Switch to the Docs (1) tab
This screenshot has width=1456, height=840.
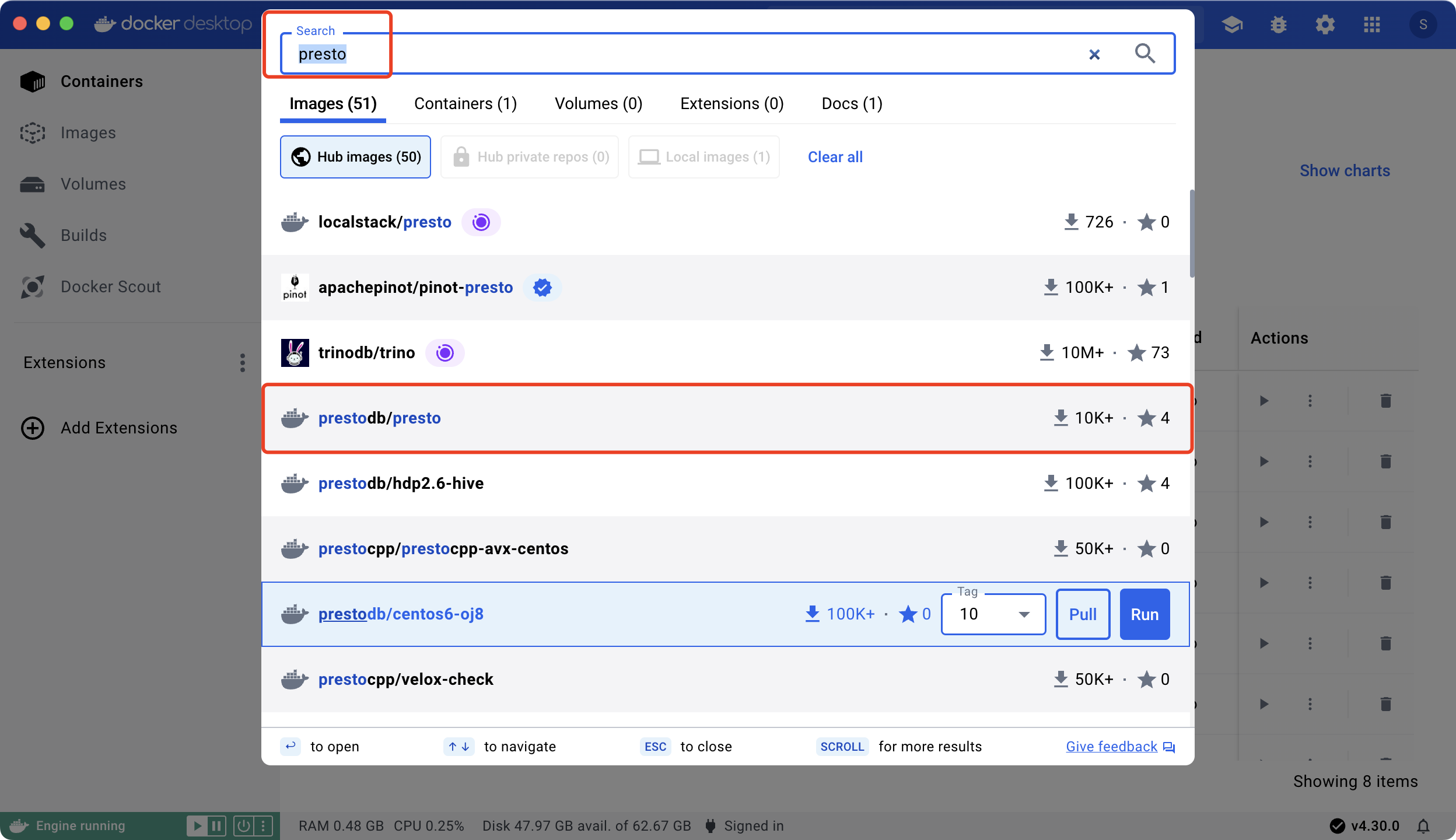coord(852,104)
